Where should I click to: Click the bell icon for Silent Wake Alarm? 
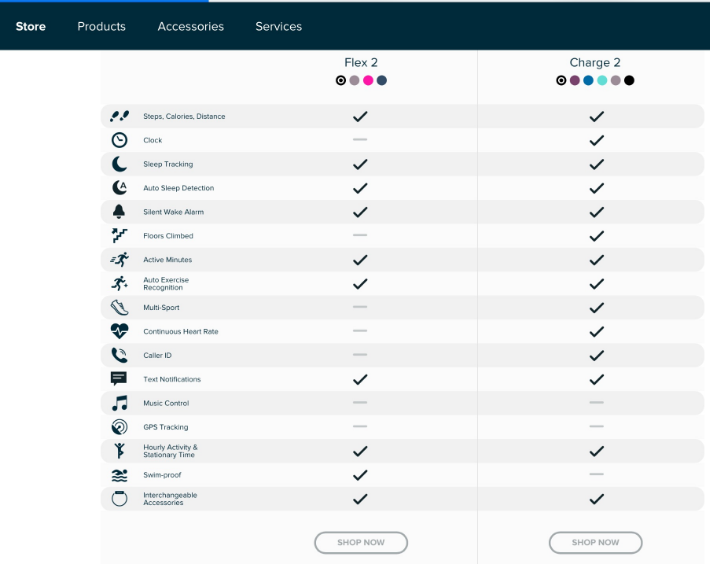click(119, 211)
